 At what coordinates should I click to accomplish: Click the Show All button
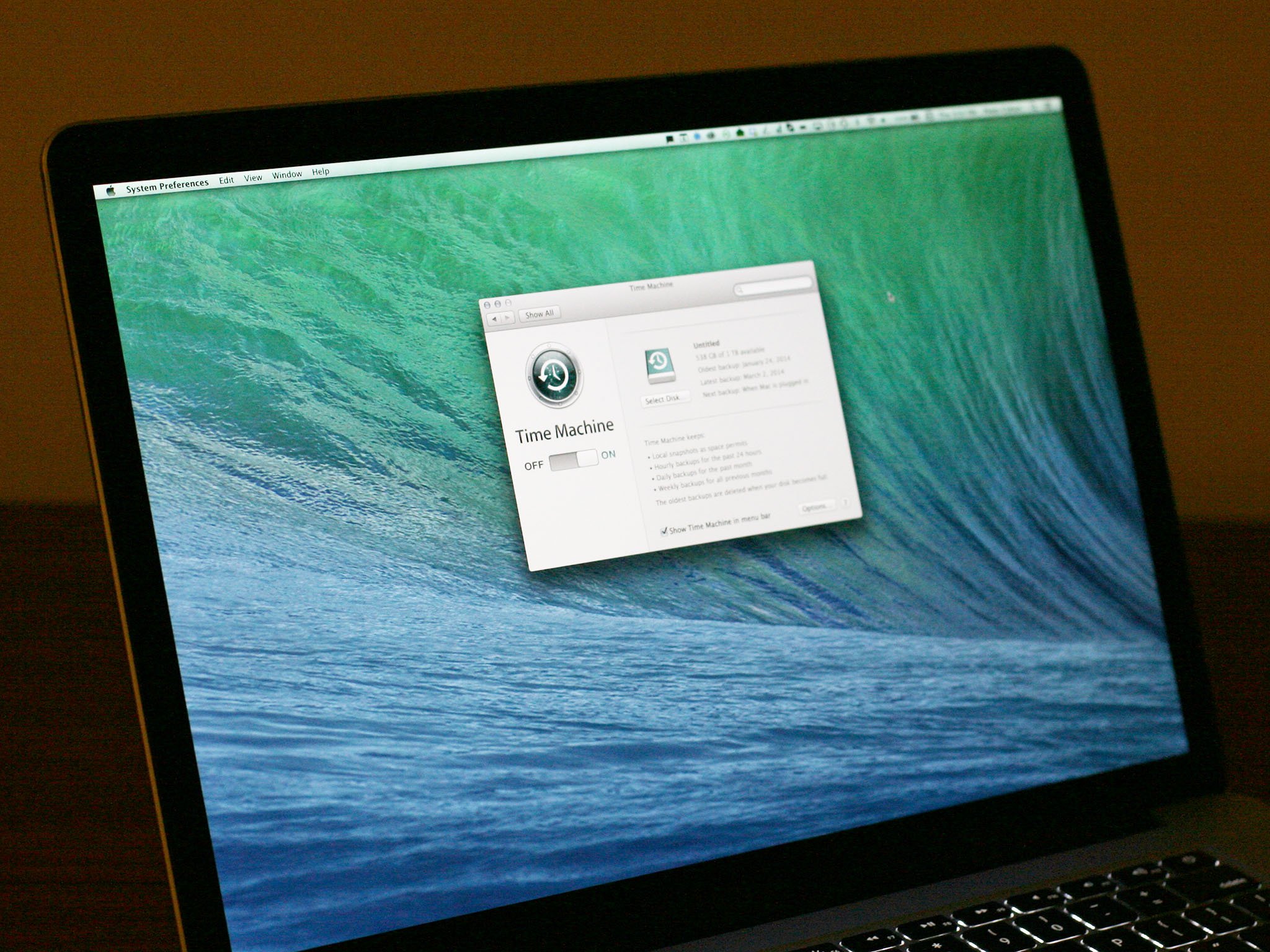click(x=539, y=314)
